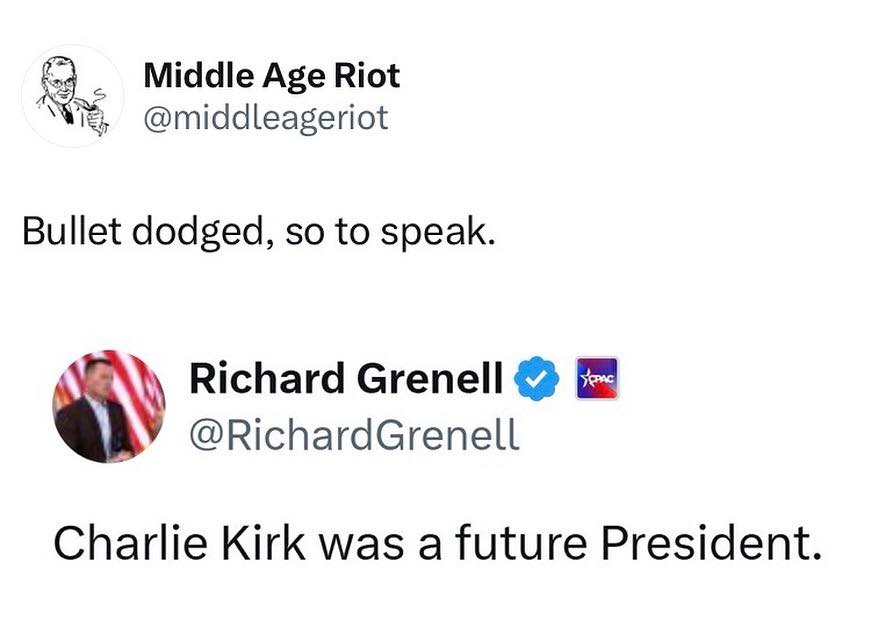Select the Richard Grenell display name
Screen dimensions: 871x640
[x=346, y=380]
